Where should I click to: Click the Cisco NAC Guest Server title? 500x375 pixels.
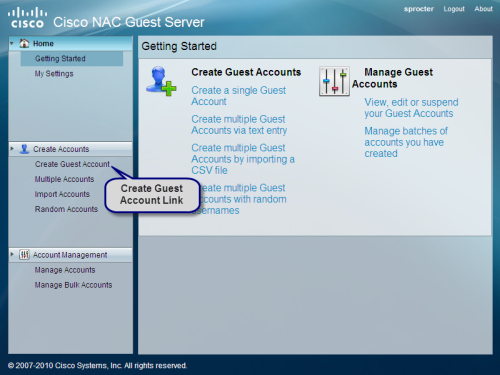[129, 22]
